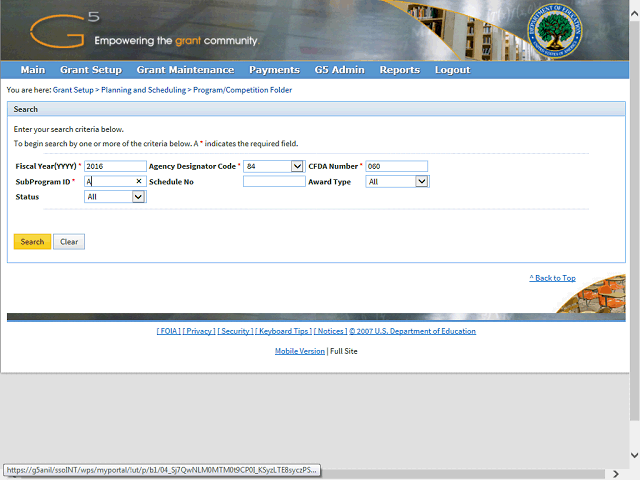Open the G5 Admin menu

pyautogui.click(x=340, y=70)
